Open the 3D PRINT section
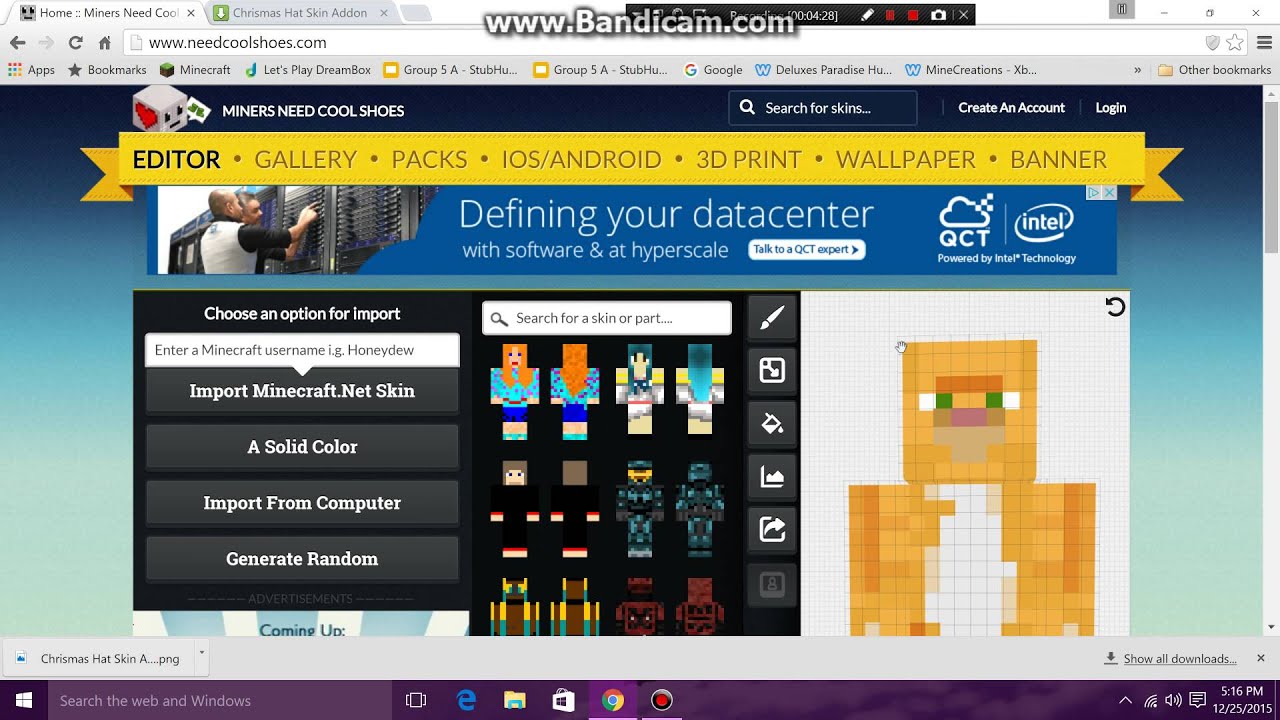1280x720 pixels. (x=749, y=160)
